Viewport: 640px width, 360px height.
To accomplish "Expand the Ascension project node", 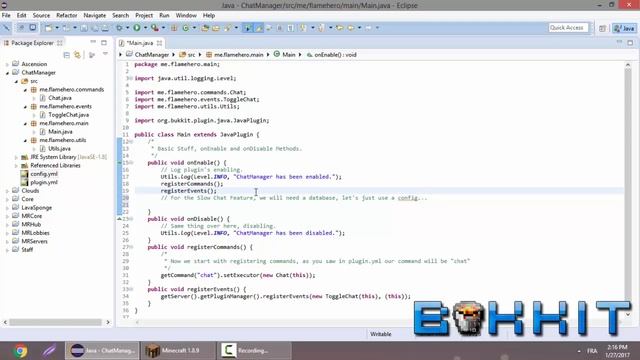I will pos(7,64).
